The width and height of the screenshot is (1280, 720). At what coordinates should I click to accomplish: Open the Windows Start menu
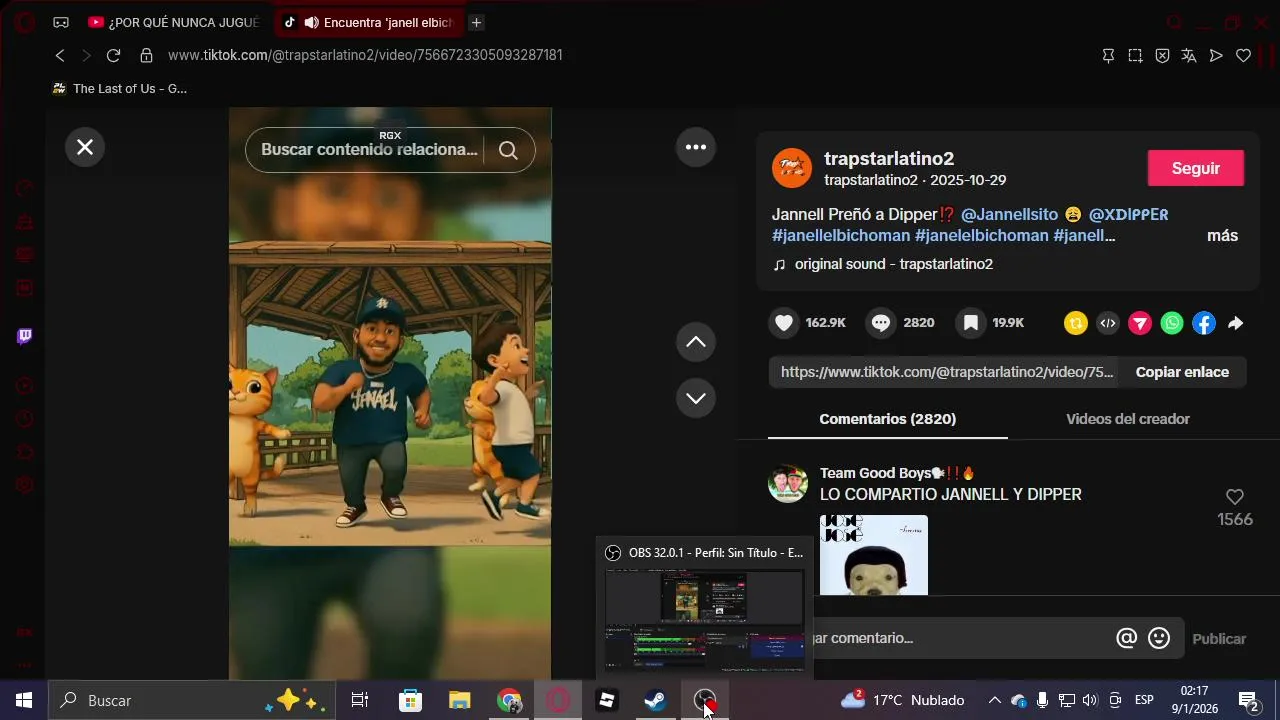(x=24, y=701)
